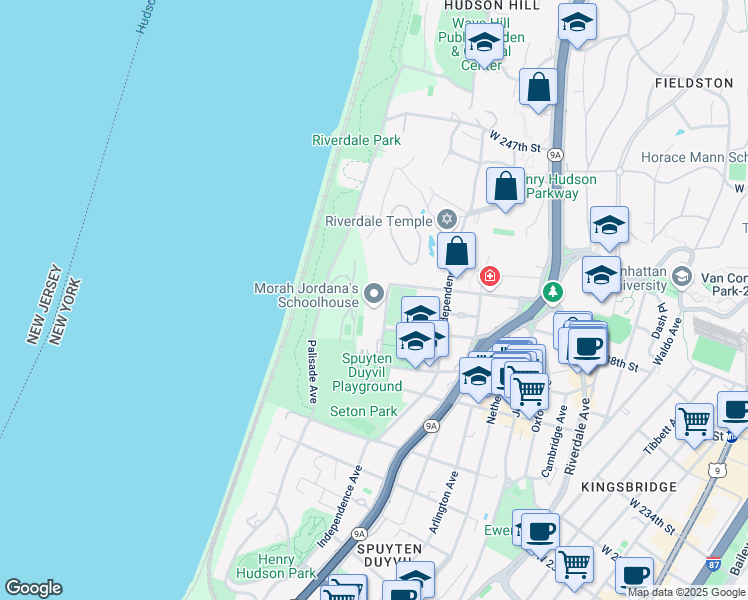
Task: Click the Riverdale Temple text label
Action: [x=378, y=221]
